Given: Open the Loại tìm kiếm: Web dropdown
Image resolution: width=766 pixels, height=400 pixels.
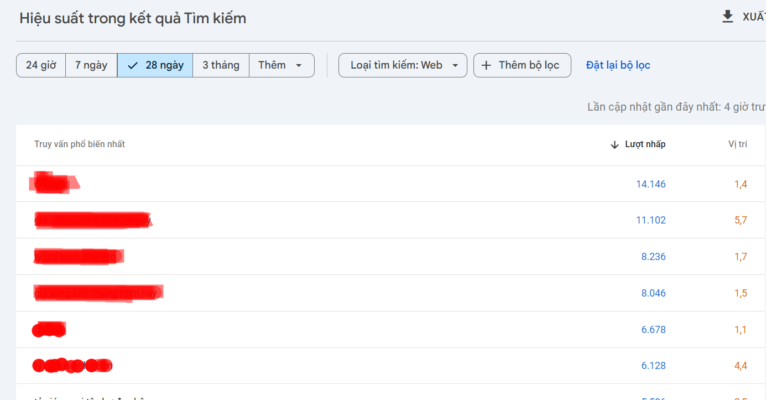Looking at the screenshot, I should (x=403, y=65).
